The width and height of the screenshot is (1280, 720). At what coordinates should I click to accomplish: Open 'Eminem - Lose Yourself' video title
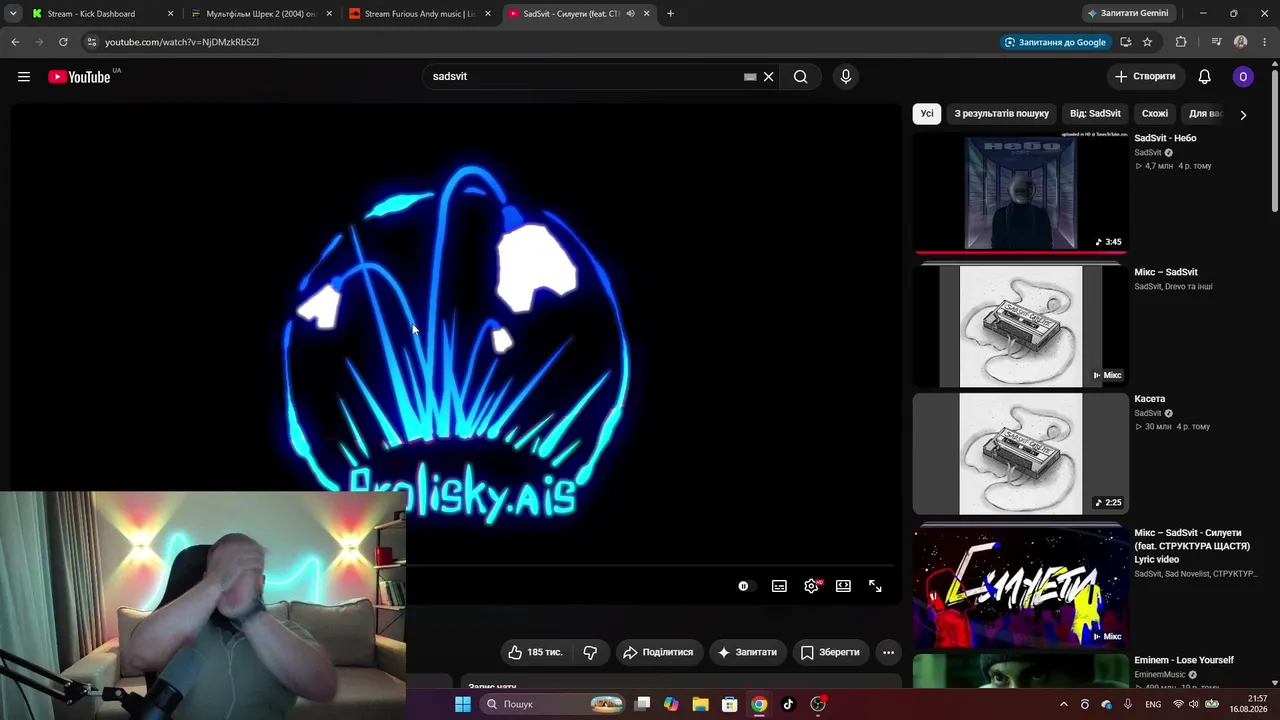pyautogui.click(x=1184, y=660)
